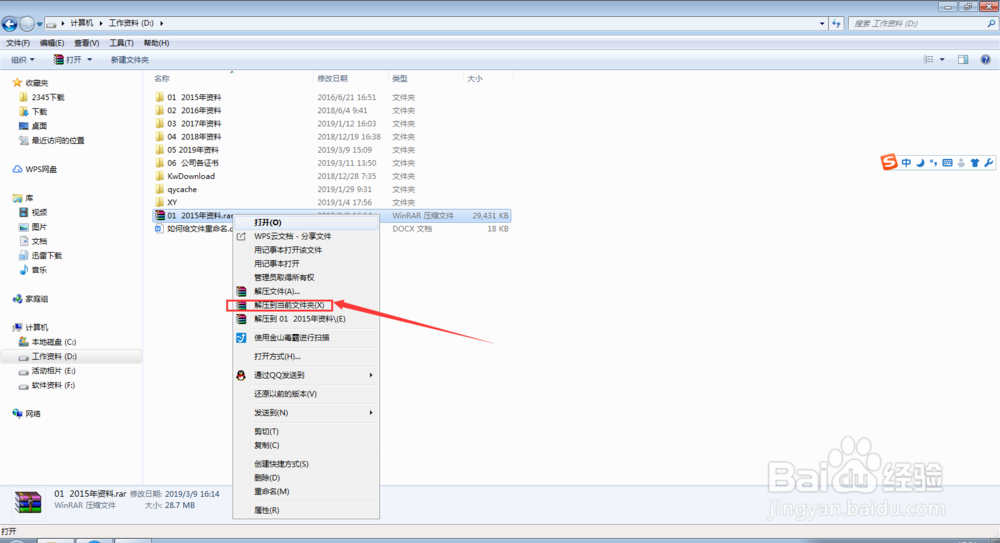Click the QQ penguin icon in context menu
Screen dimensions: 1000x543
[x=241, y=375]
